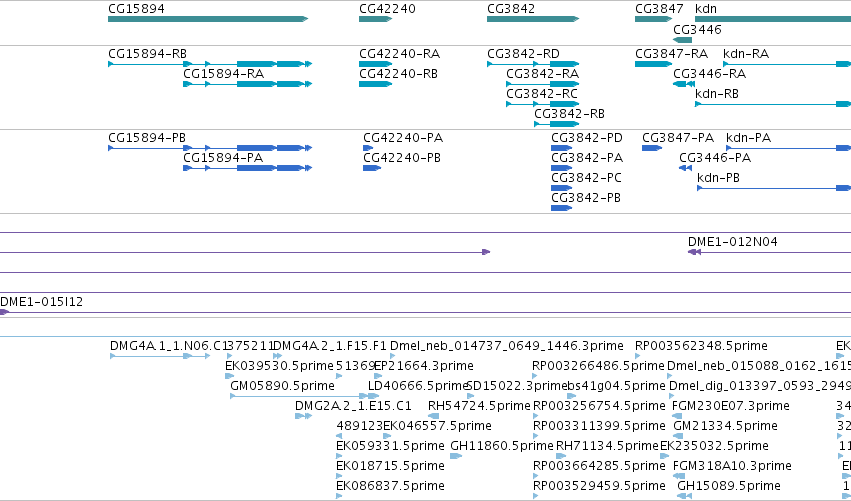The width and height of the screenshot is (851, 501).
Task: Open EST label 489123
Action: [360, 426]
